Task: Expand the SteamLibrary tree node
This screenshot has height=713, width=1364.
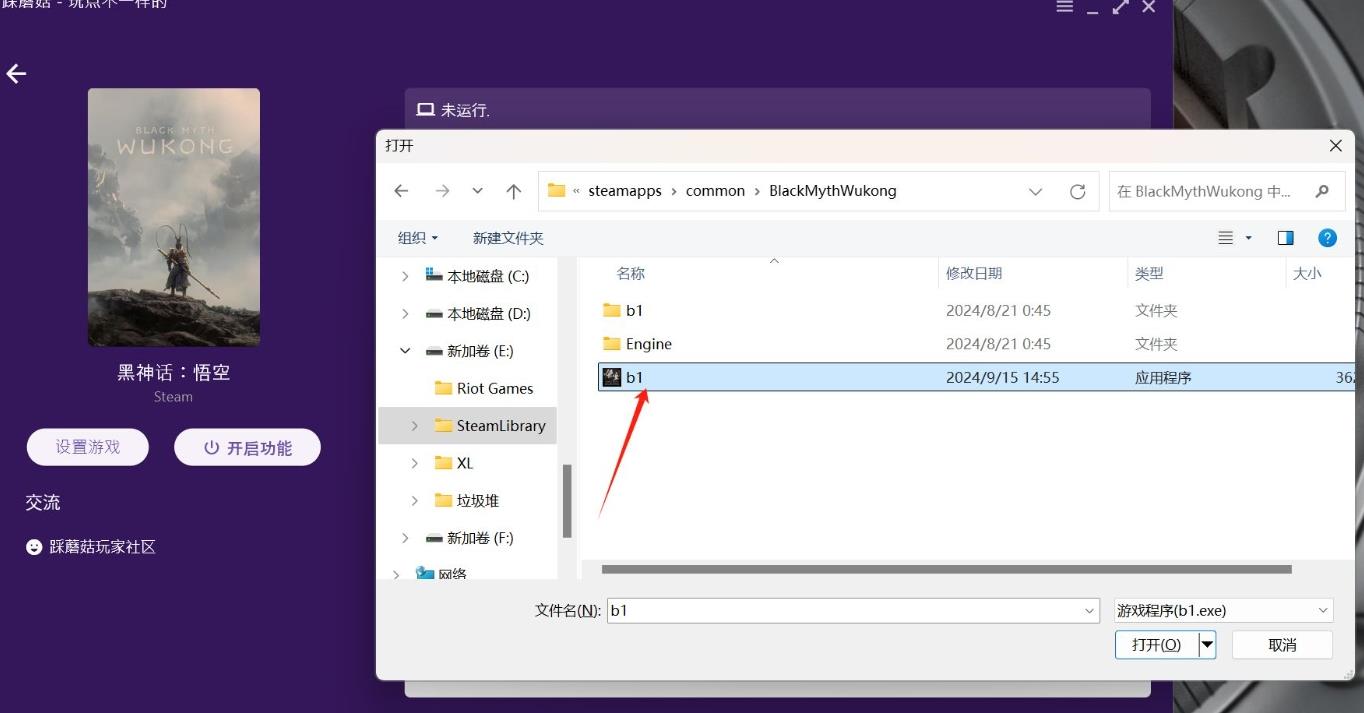Action: pyautogui.click(x=415, y=426)
